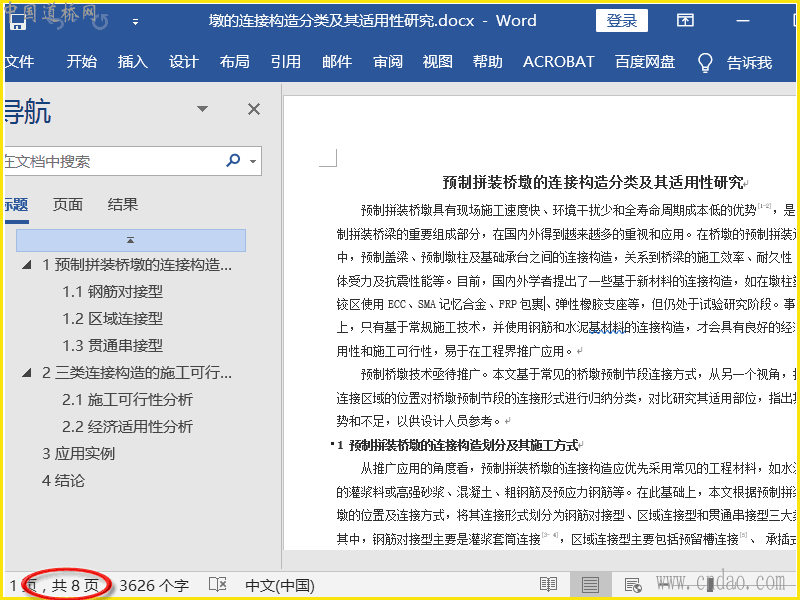Click document title 预制拼装桥墩的连接构造分类及其适用性研究
This screenshot has height=600, width=800.
(593, 182)
